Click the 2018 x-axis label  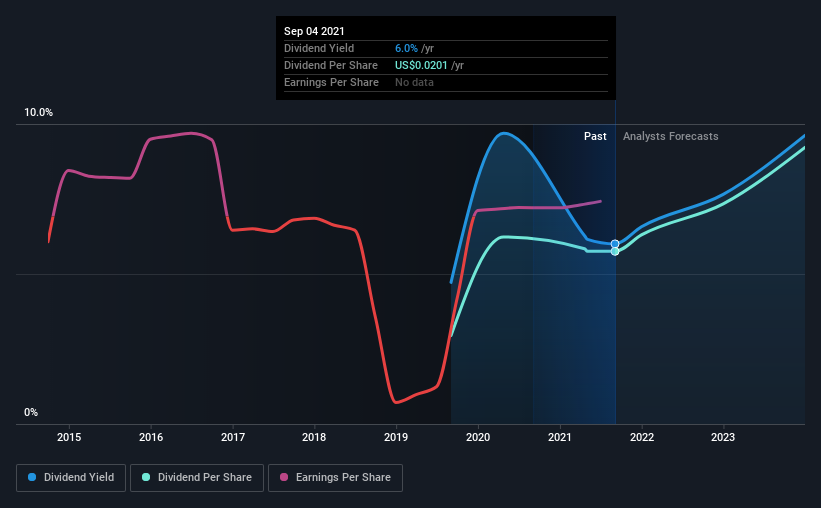point(314,437)
